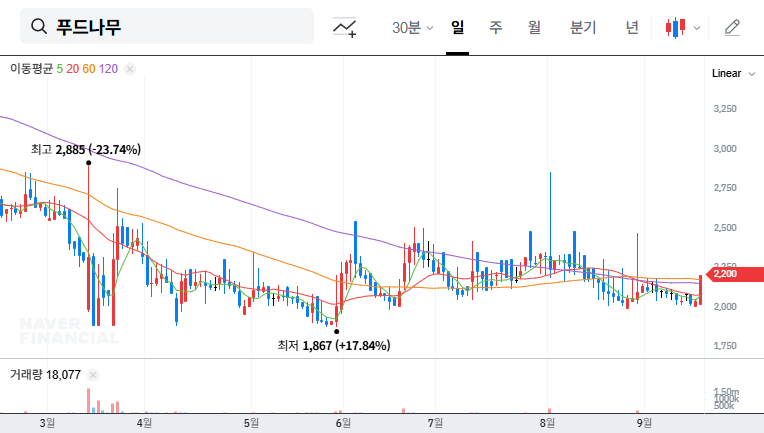Click the 최저 1,867 low point marker

337,331
